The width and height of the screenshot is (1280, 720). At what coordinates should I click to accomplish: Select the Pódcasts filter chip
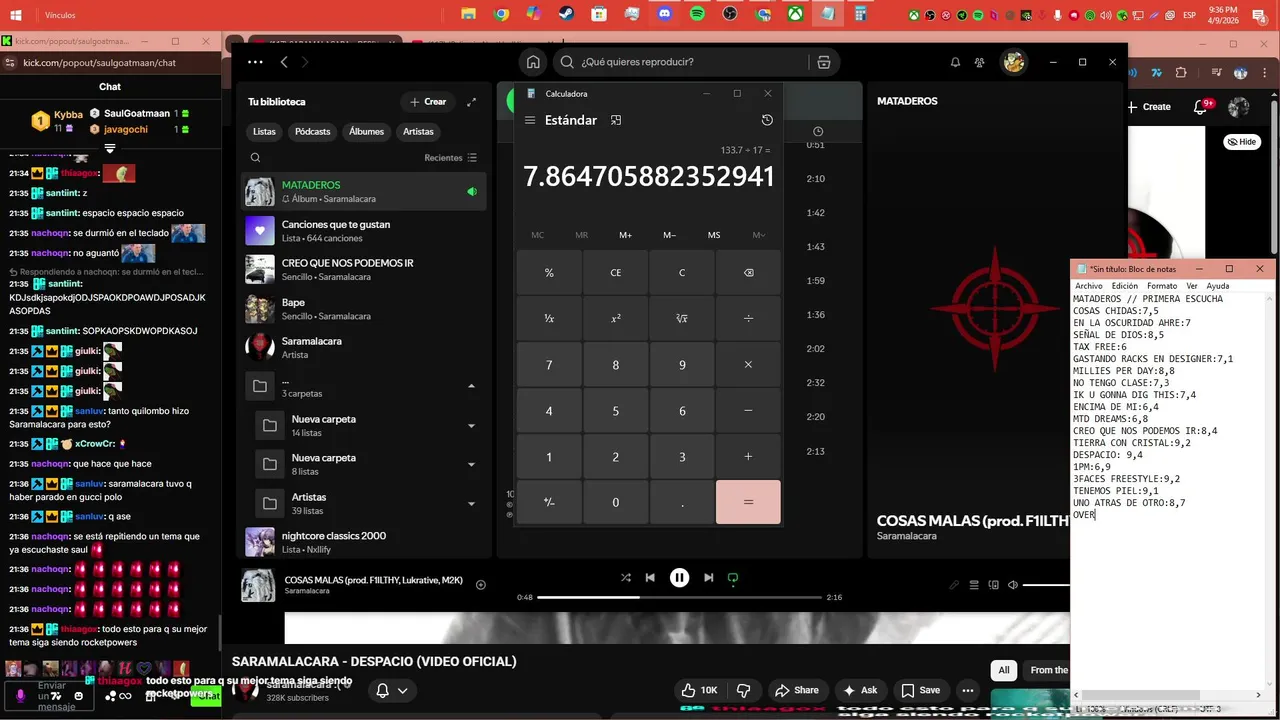click(x=312, y=132)
